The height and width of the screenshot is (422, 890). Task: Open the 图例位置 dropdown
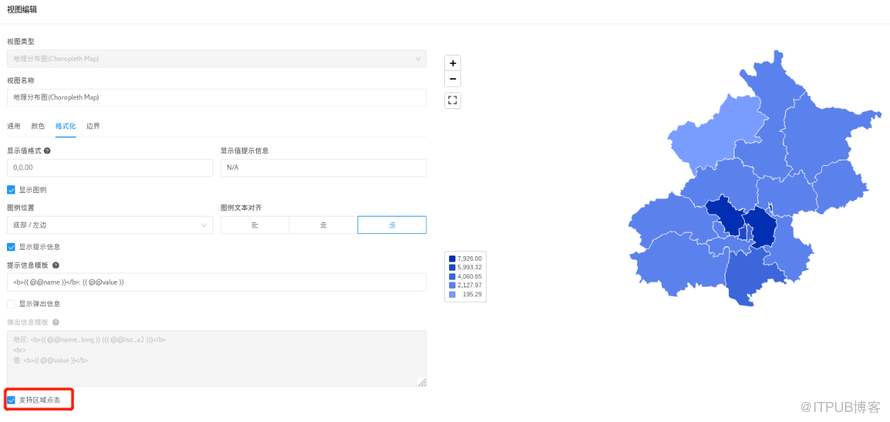[x=110, y=225]
